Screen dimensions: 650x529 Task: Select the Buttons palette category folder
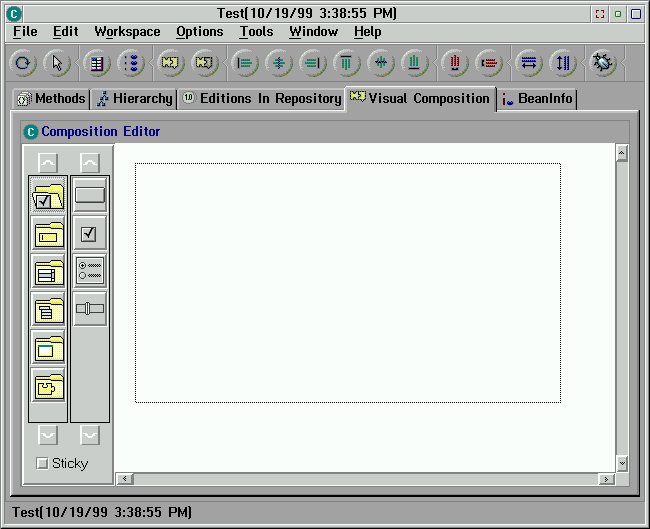click(x=48, y=197)
